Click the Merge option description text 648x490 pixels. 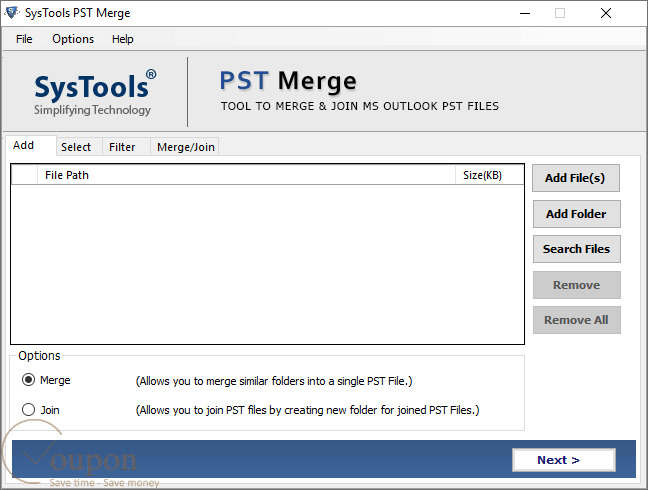click(274, 381)
